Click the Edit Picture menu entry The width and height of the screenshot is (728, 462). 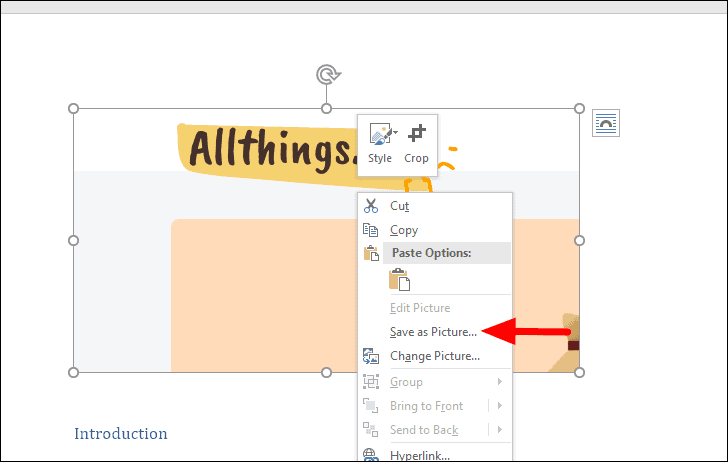pyautogui.click(x=420, y=308)
